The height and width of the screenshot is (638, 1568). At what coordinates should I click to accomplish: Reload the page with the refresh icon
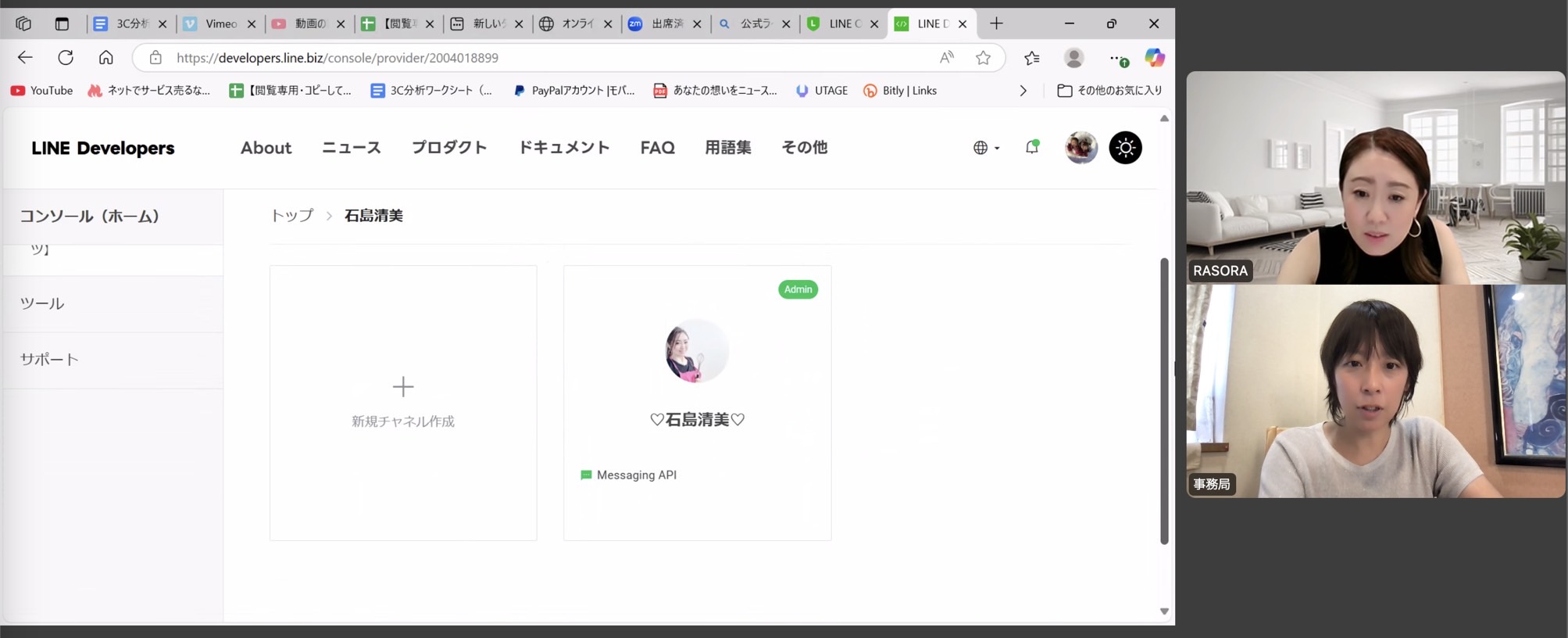coord(66,58)
